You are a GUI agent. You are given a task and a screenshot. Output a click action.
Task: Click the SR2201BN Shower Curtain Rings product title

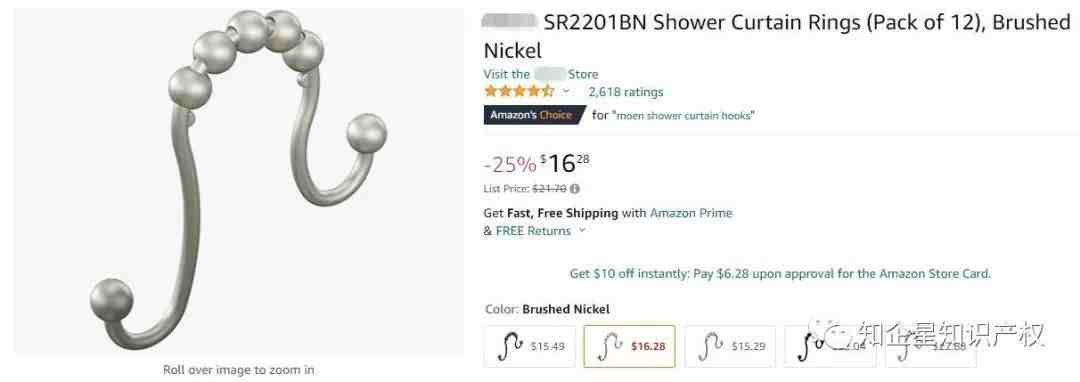point(776,36)
